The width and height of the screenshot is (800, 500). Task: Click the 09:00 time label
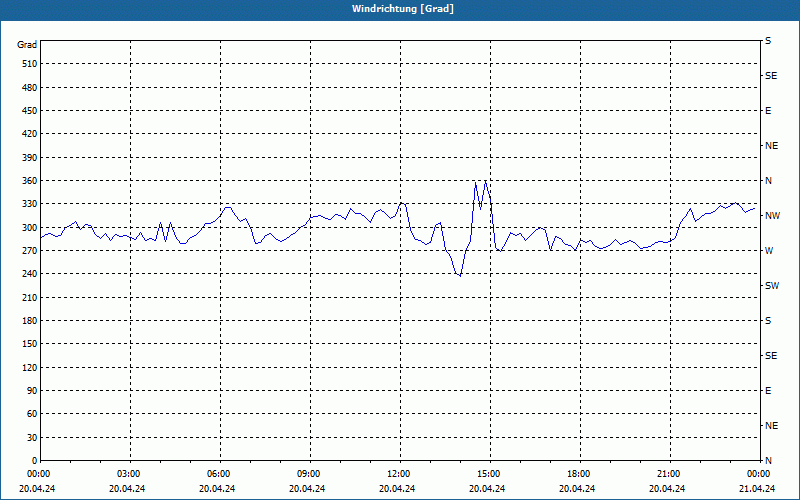[309, 474]
